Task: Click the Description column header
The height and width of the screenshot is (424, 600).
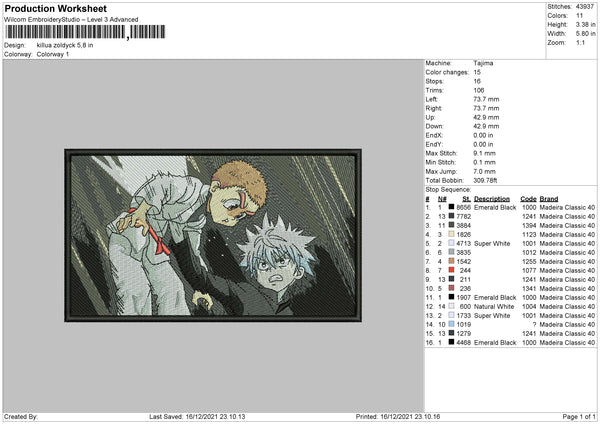Action: (492, 199)
